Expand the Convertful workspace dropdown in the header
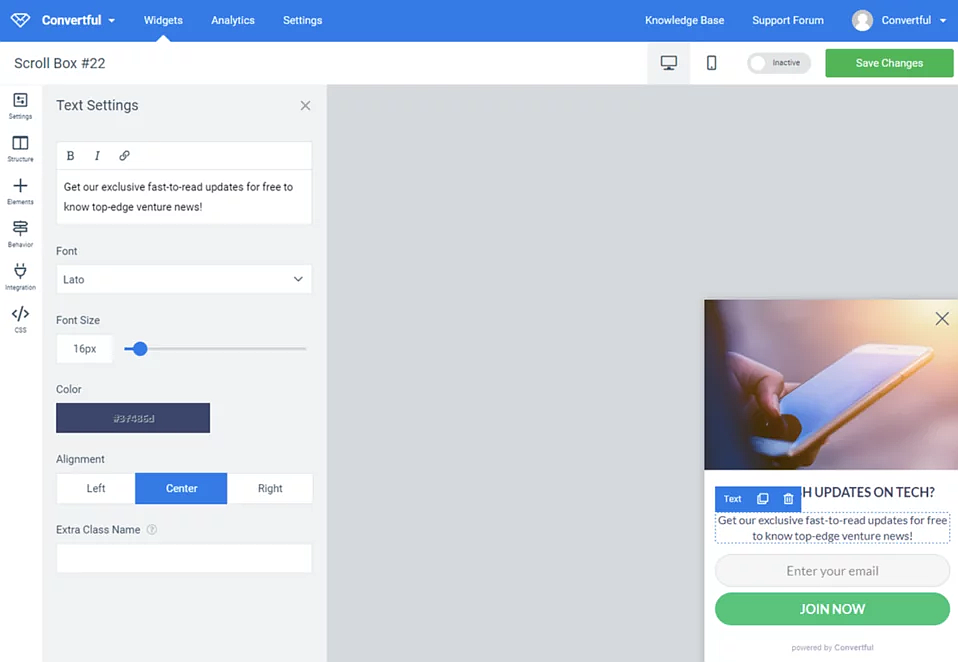The image size is (958, 662). 77,19
